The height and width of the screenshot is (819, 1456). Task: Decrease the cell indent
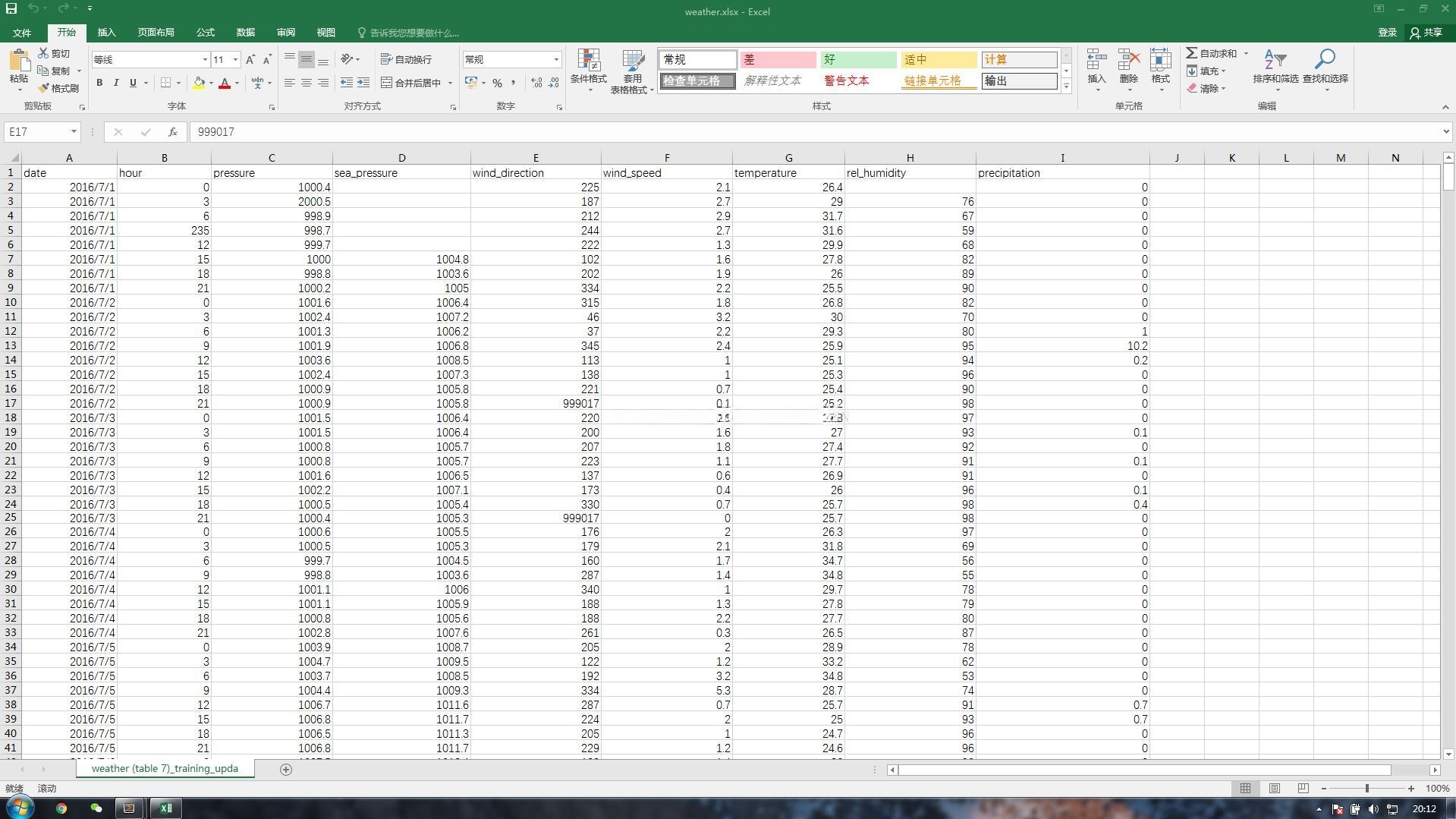pyautogui.click(x=347, y=83)
